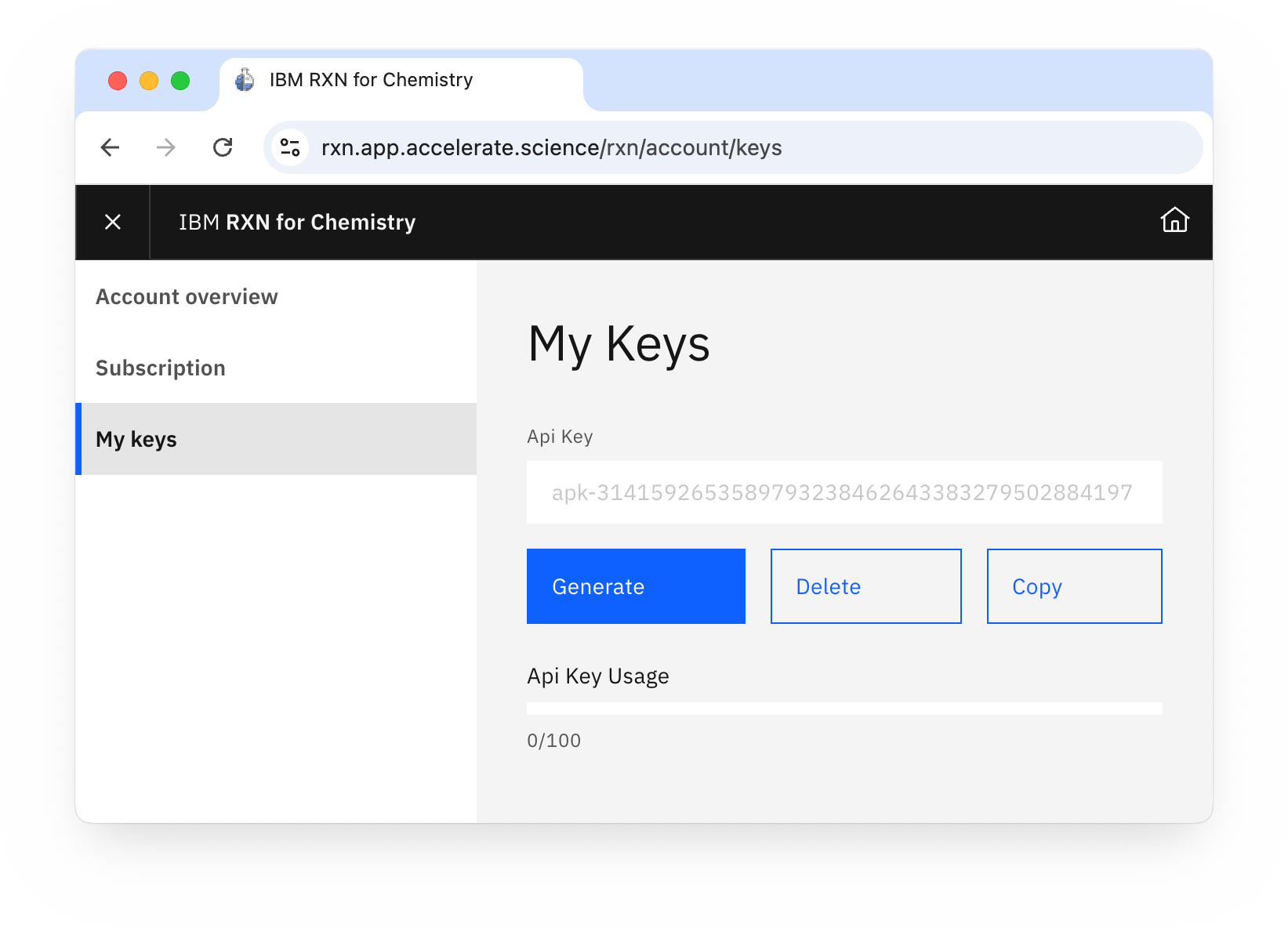Image resolution: width=1288 pixels, height=928 pixels.
Task: Delete the current API key
Action: coord(865,586)
